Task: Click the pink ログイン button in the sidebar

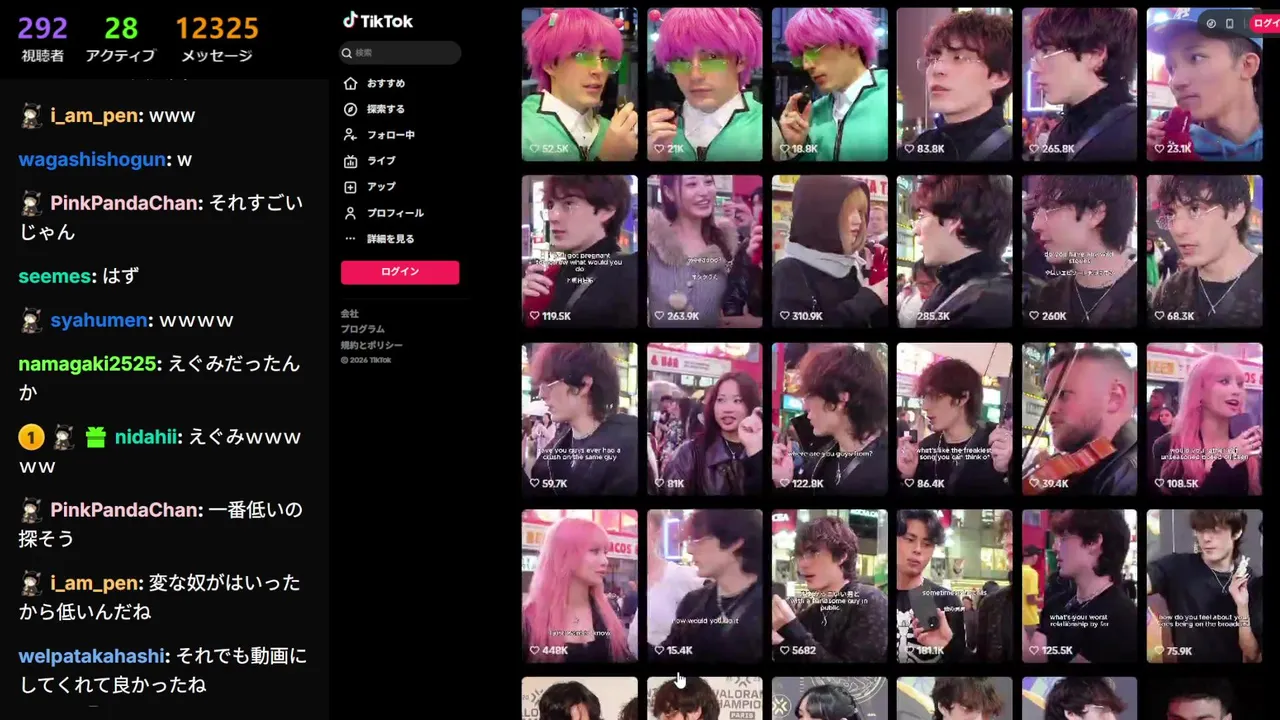Action: pyautogui.click(x=400, y=272)
